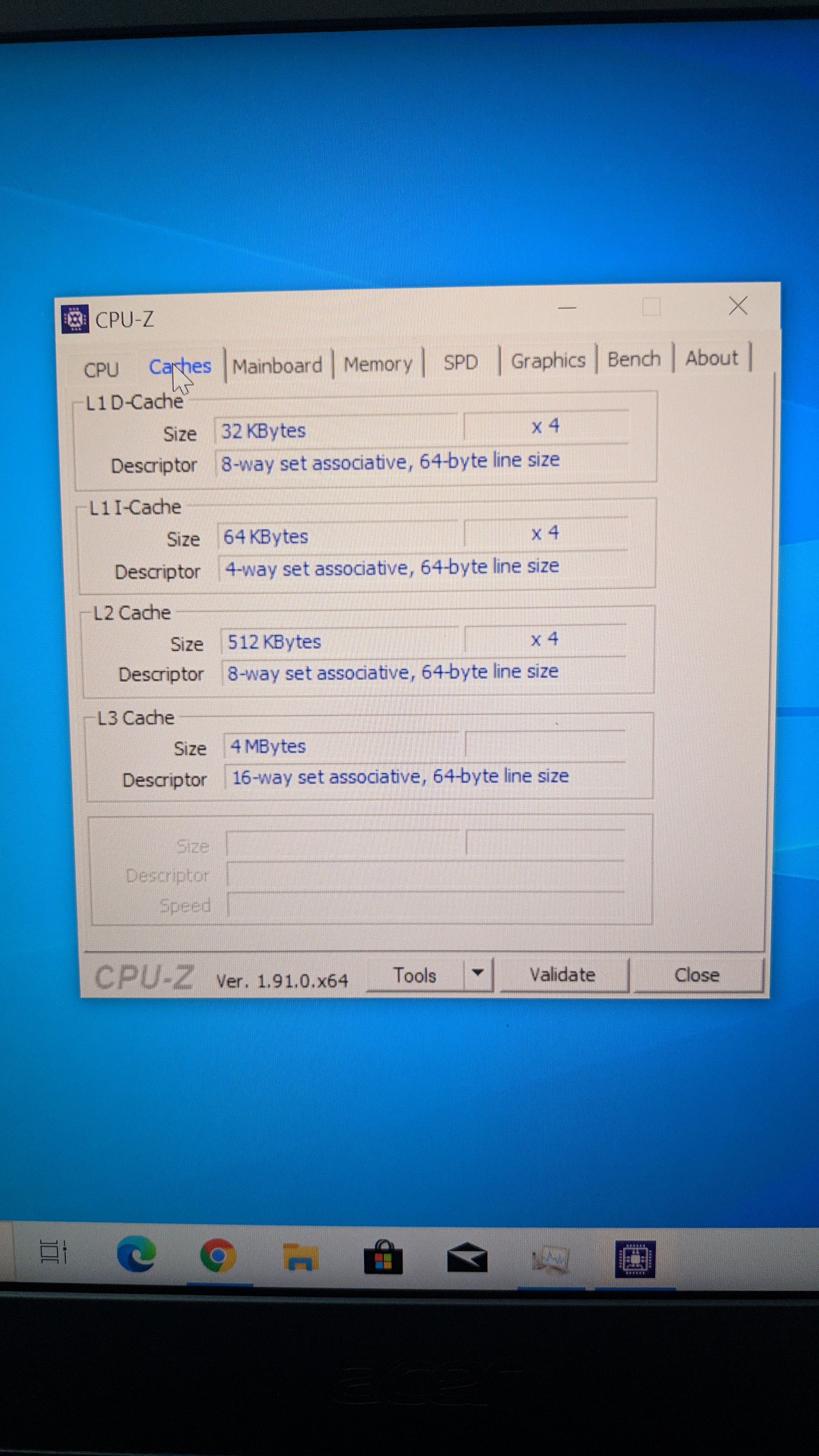The image size is (819, 1456).
Task: Launch Microsoft Edge from the taskbar
Action: (136, 1254)
